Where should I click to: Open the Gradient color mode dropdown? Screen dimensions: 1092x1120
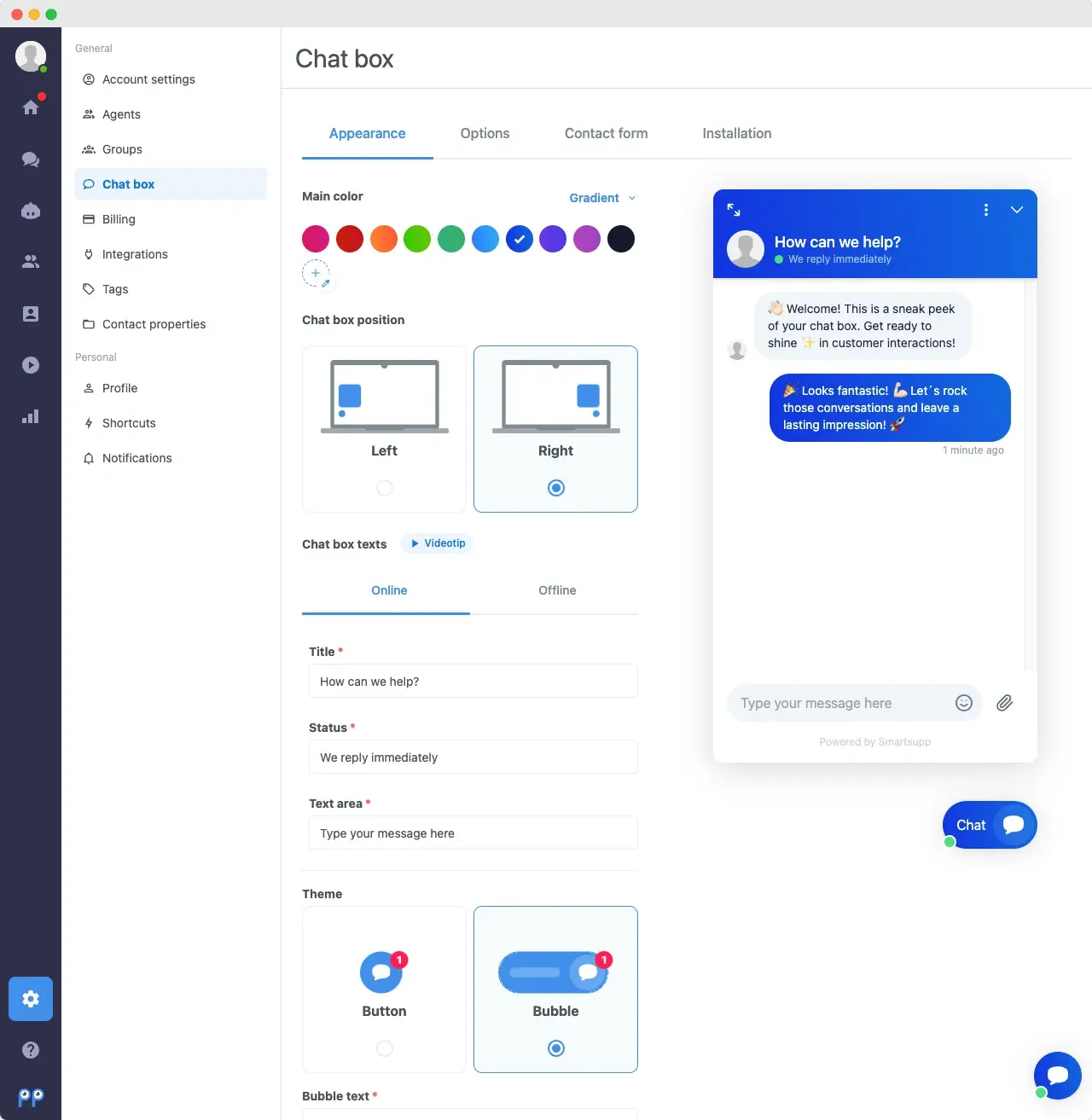click(602, 198)
